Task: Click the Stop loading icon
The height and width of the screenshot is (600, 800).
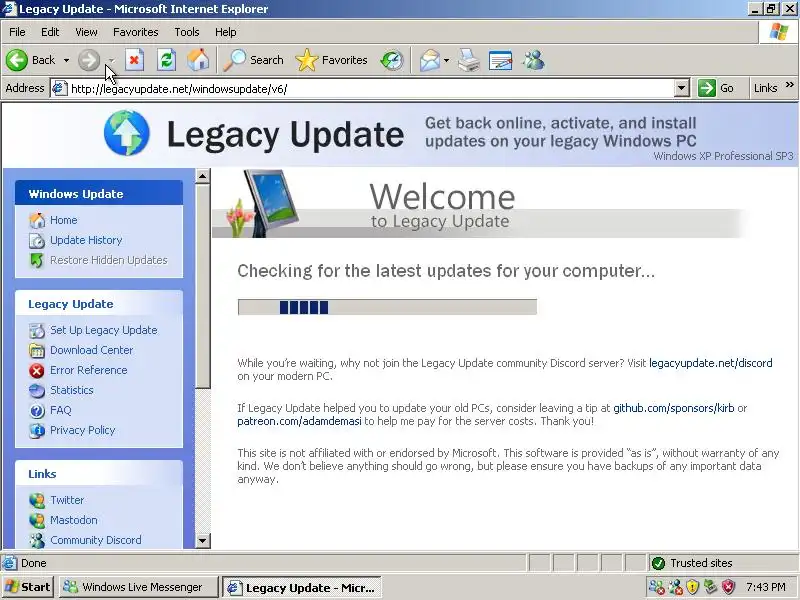Action: 134,60
